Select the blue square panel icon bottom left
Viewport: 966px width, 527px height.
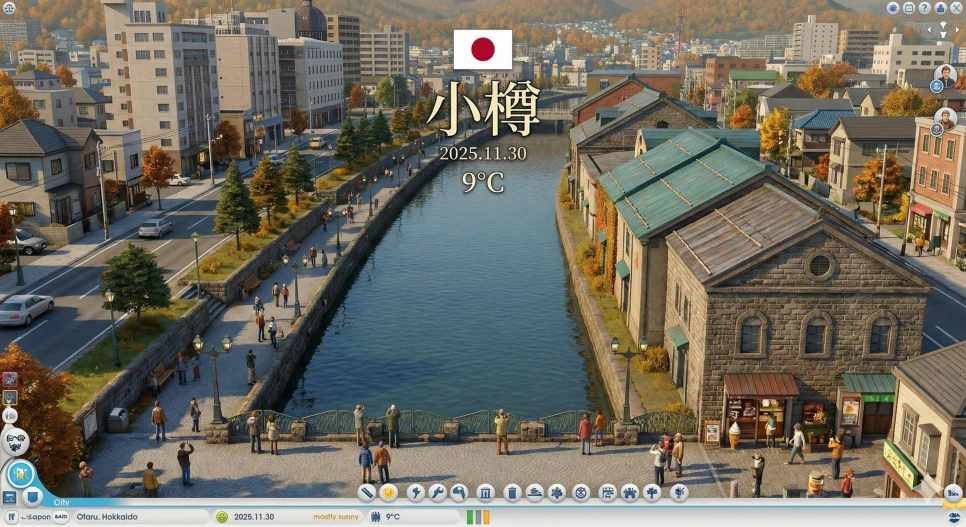[9, 497]
